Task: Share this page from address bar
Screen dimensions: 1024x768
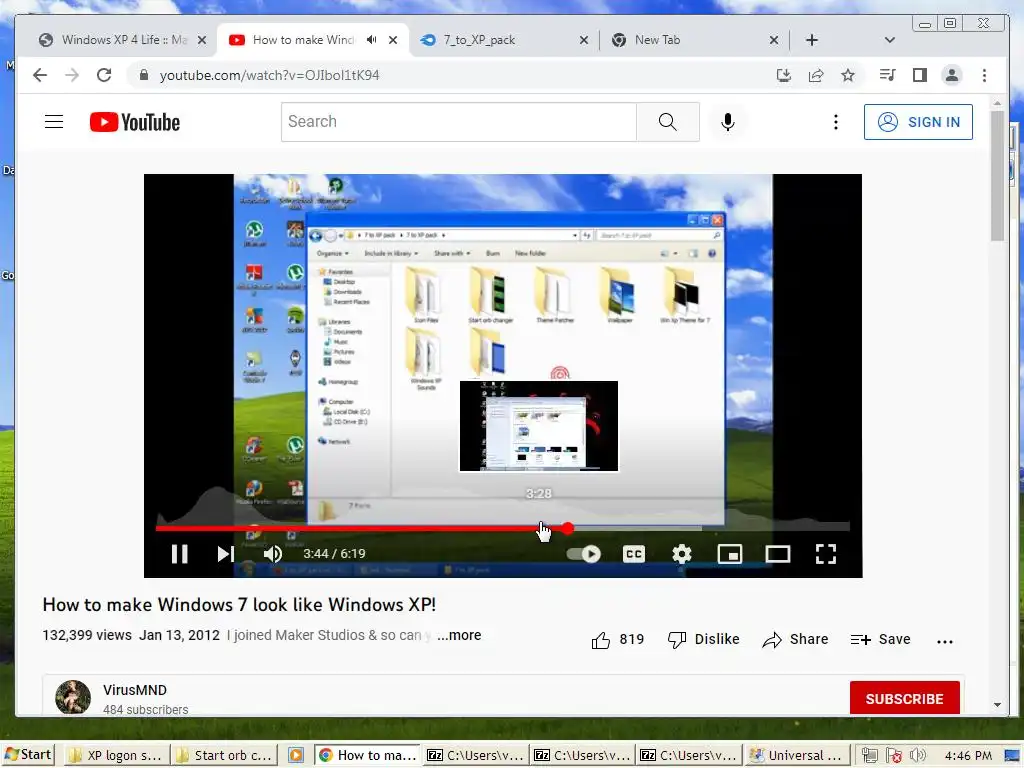Action: pos(816,75)
